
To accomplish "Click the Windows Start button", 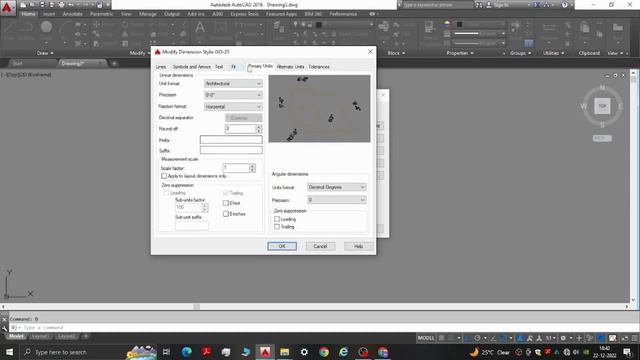I will [x=9, y=352].
